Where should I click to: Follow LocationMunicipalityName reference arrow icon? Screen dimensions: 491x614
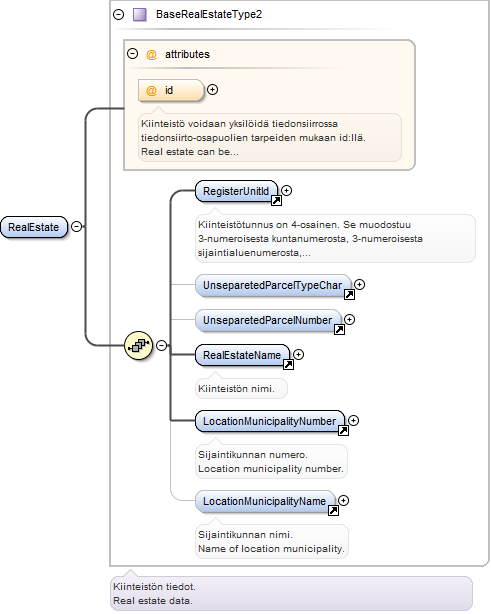coord(333,511)
